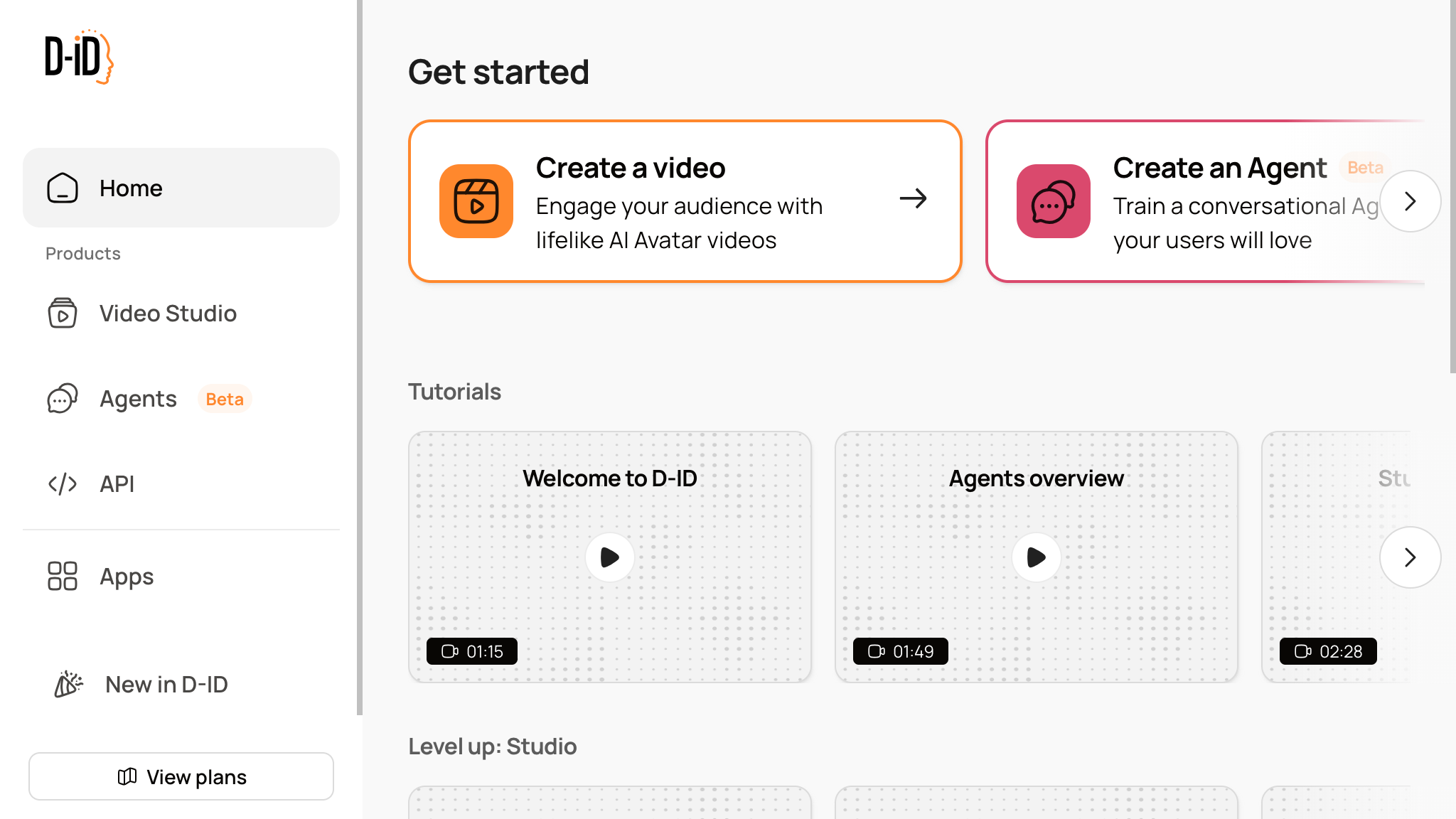1456x819 pixels.
Task: Click the View plans button
Action: 181,776
